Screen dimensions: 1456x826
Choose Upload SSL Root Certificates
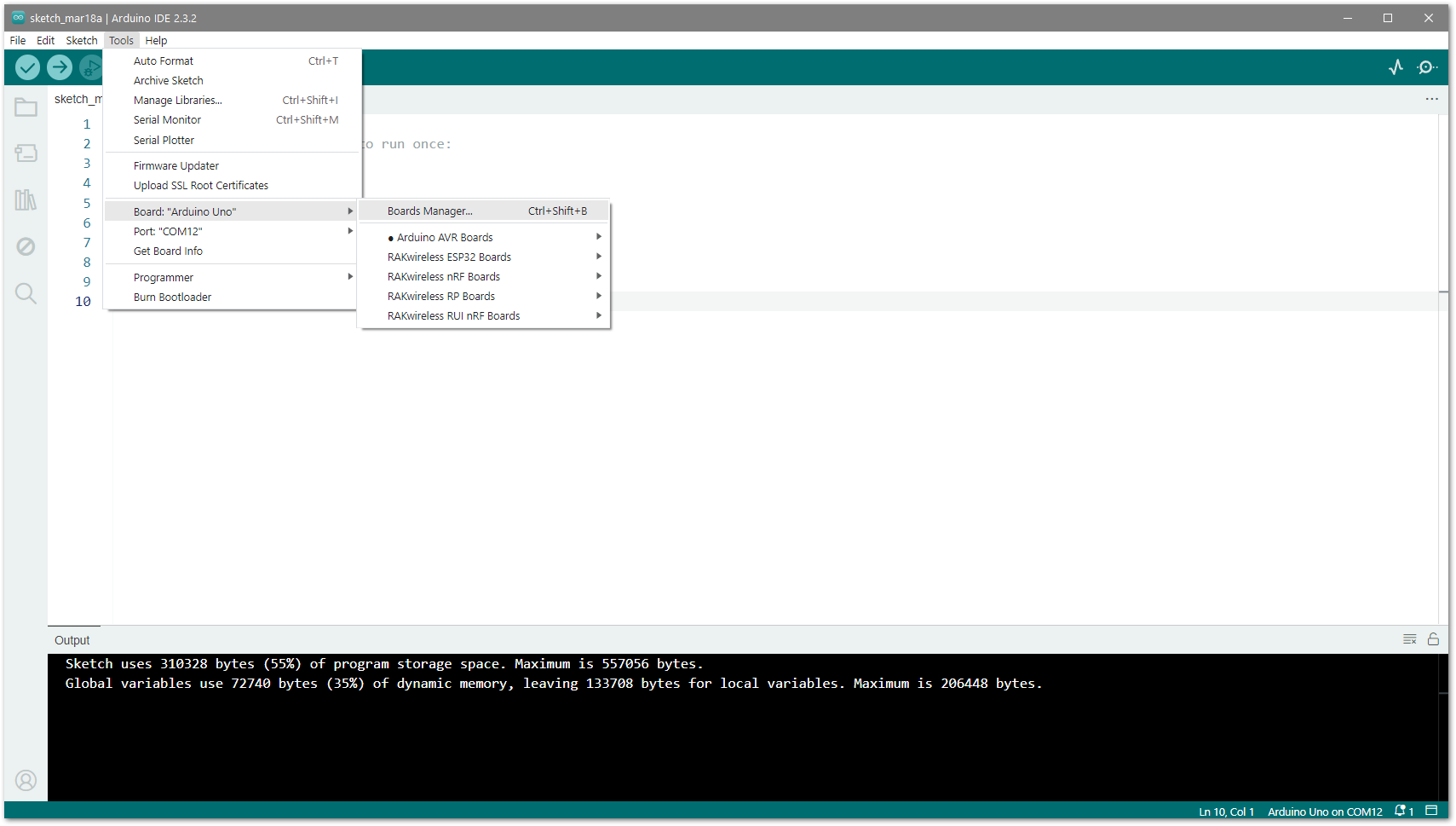(233, 186)
